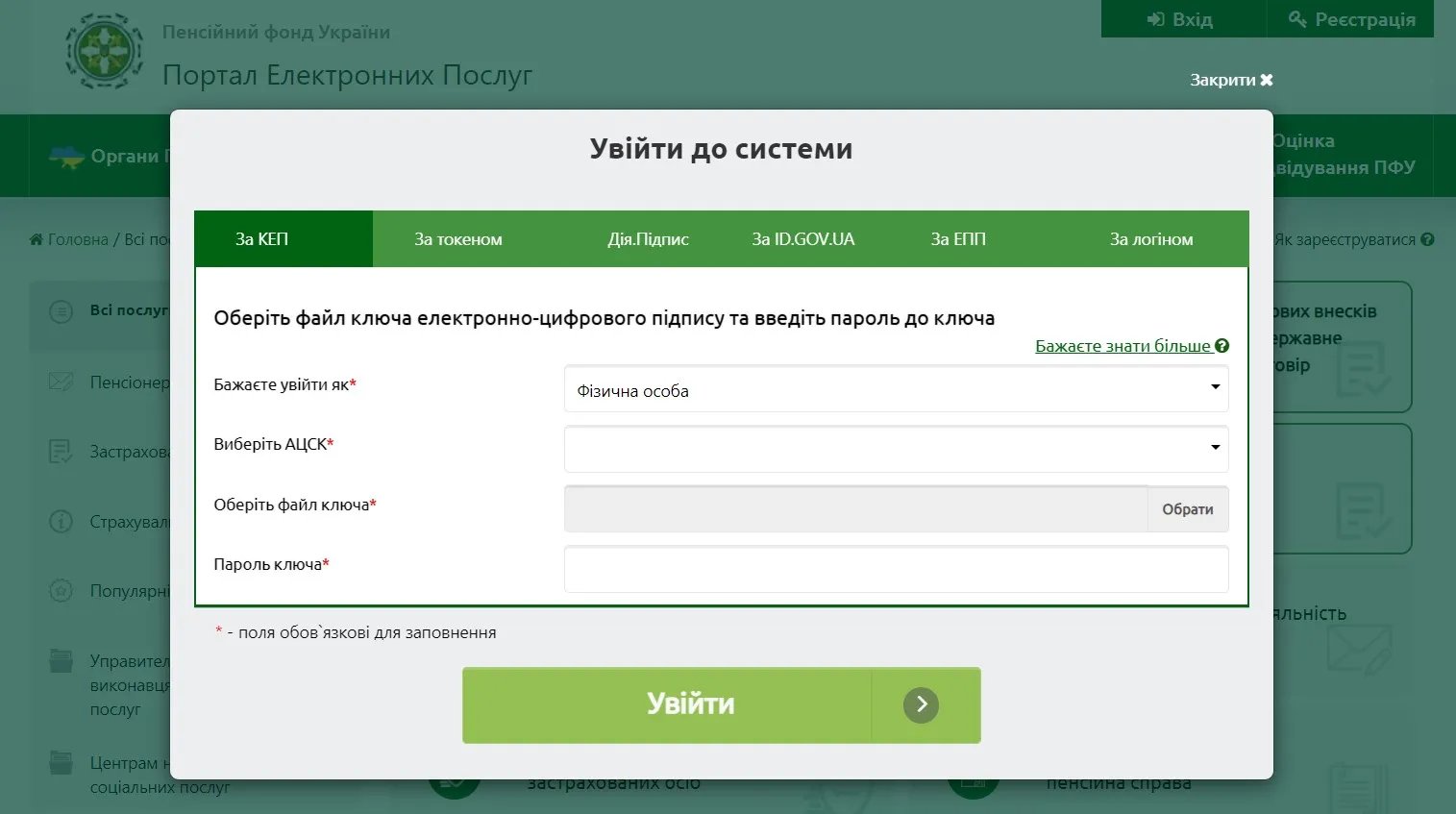The image size is (1456, 814).
Task: Click the info icon in left sidebar
Action: [x=61, y=522]
